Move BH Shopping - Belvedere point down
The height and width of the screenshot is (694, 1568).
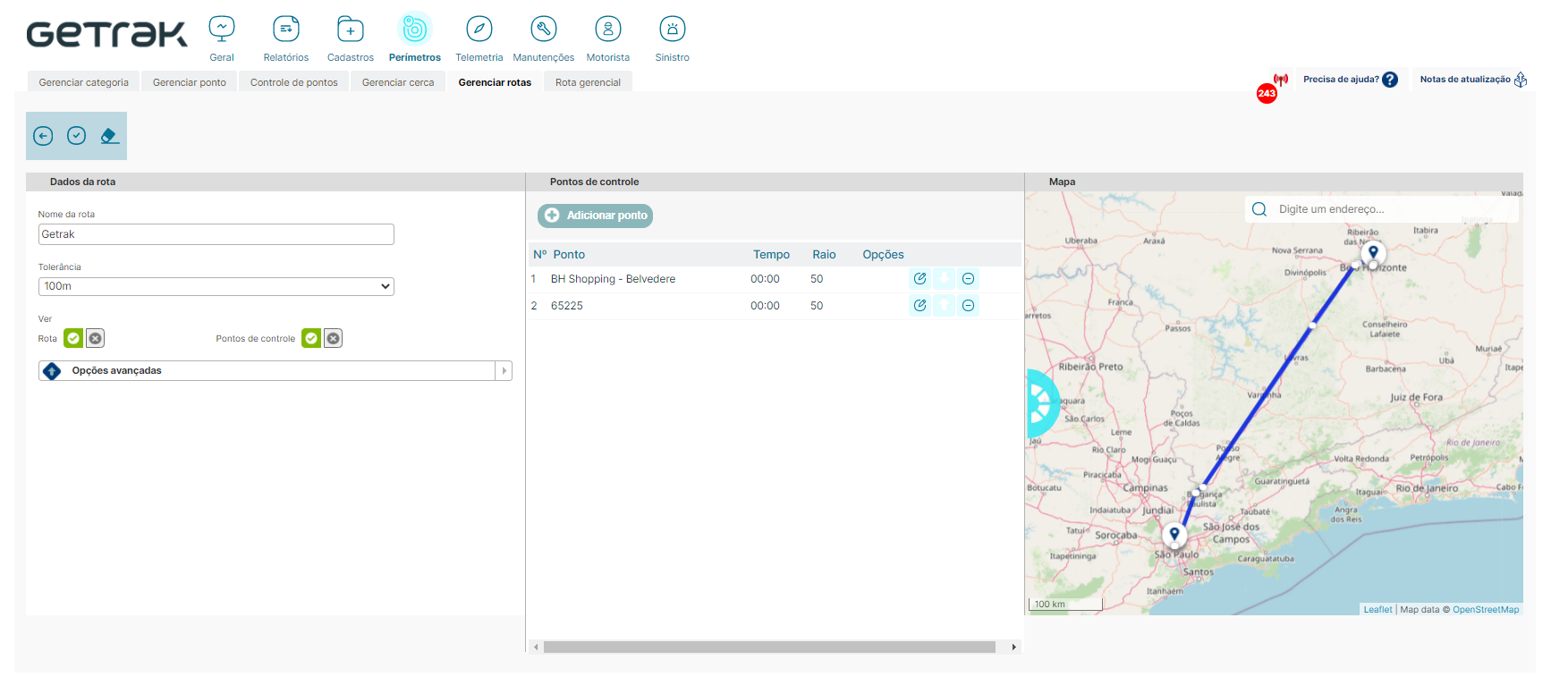(944, 279)
